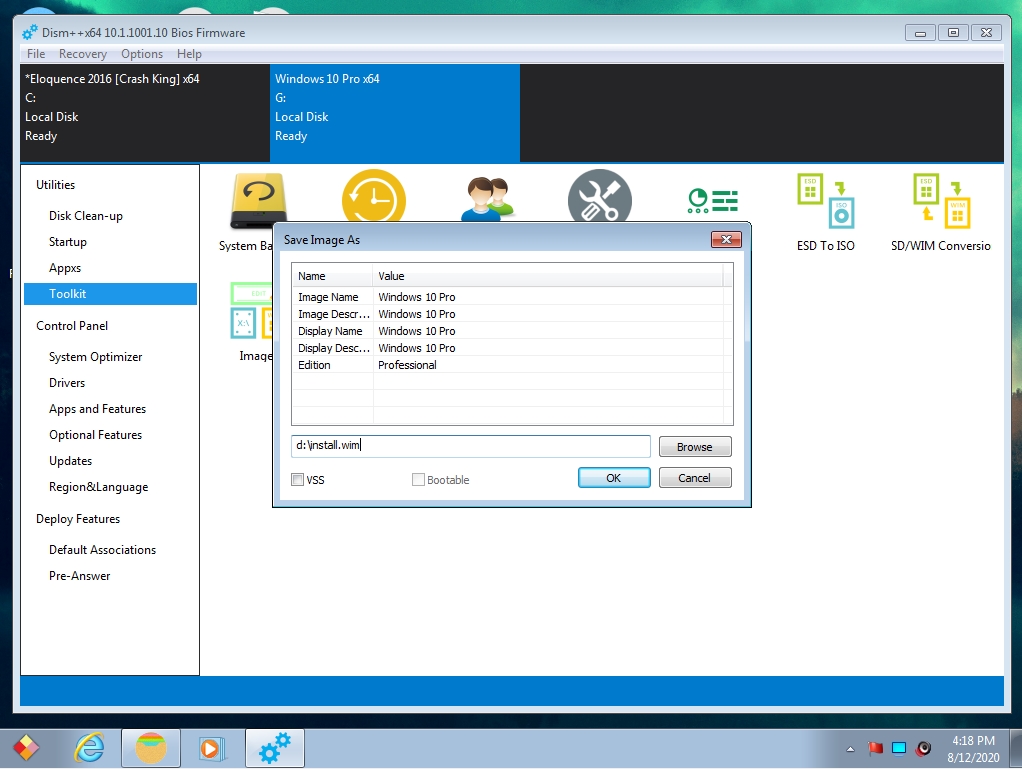The height and width of the screenshot is (769, 1022).
Task: Open the user accounts icon in Toolkit
Action: pyautogui.click(x=488, y=198)
